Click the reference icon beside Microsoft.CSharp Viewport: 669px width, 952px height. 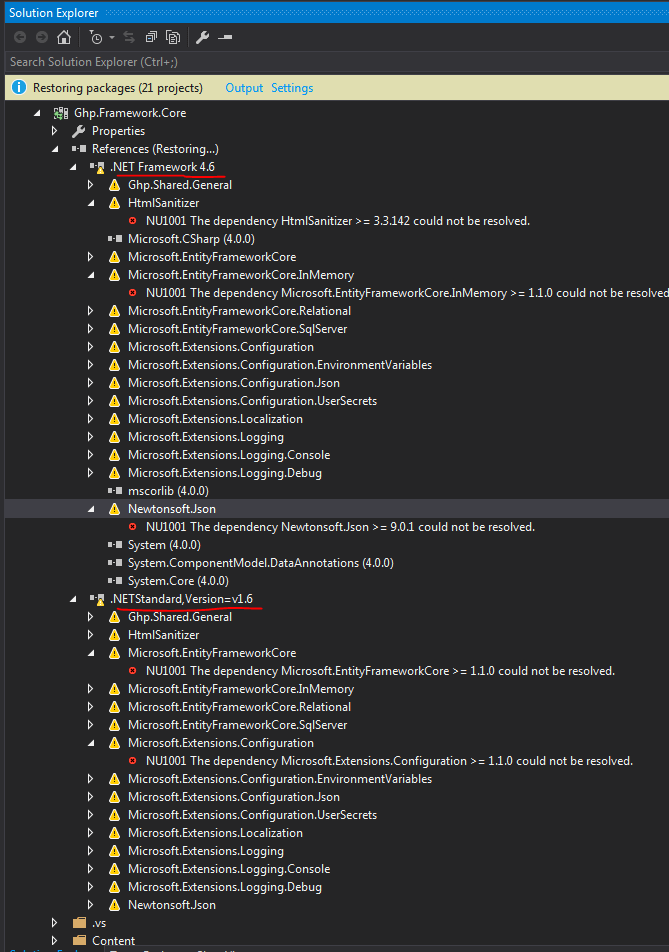pyautogui.click(x=115, y=239)
